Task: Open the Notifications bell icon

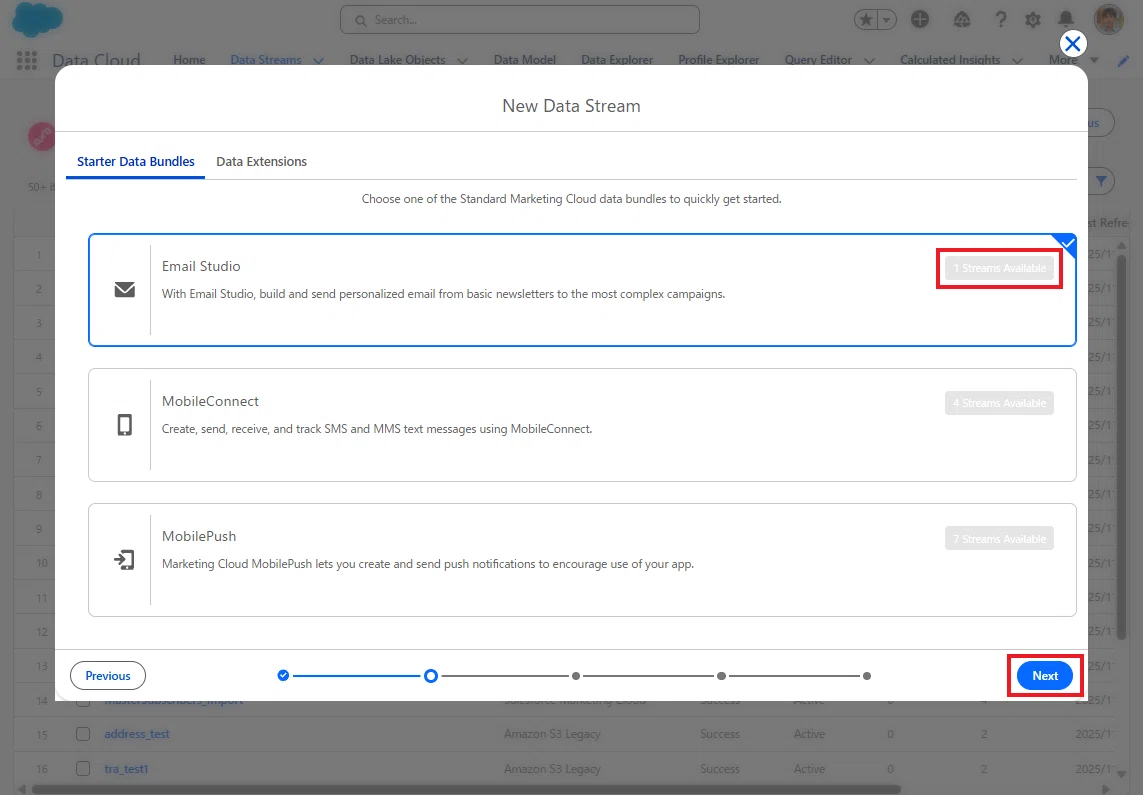Action: click(1066, 20)
